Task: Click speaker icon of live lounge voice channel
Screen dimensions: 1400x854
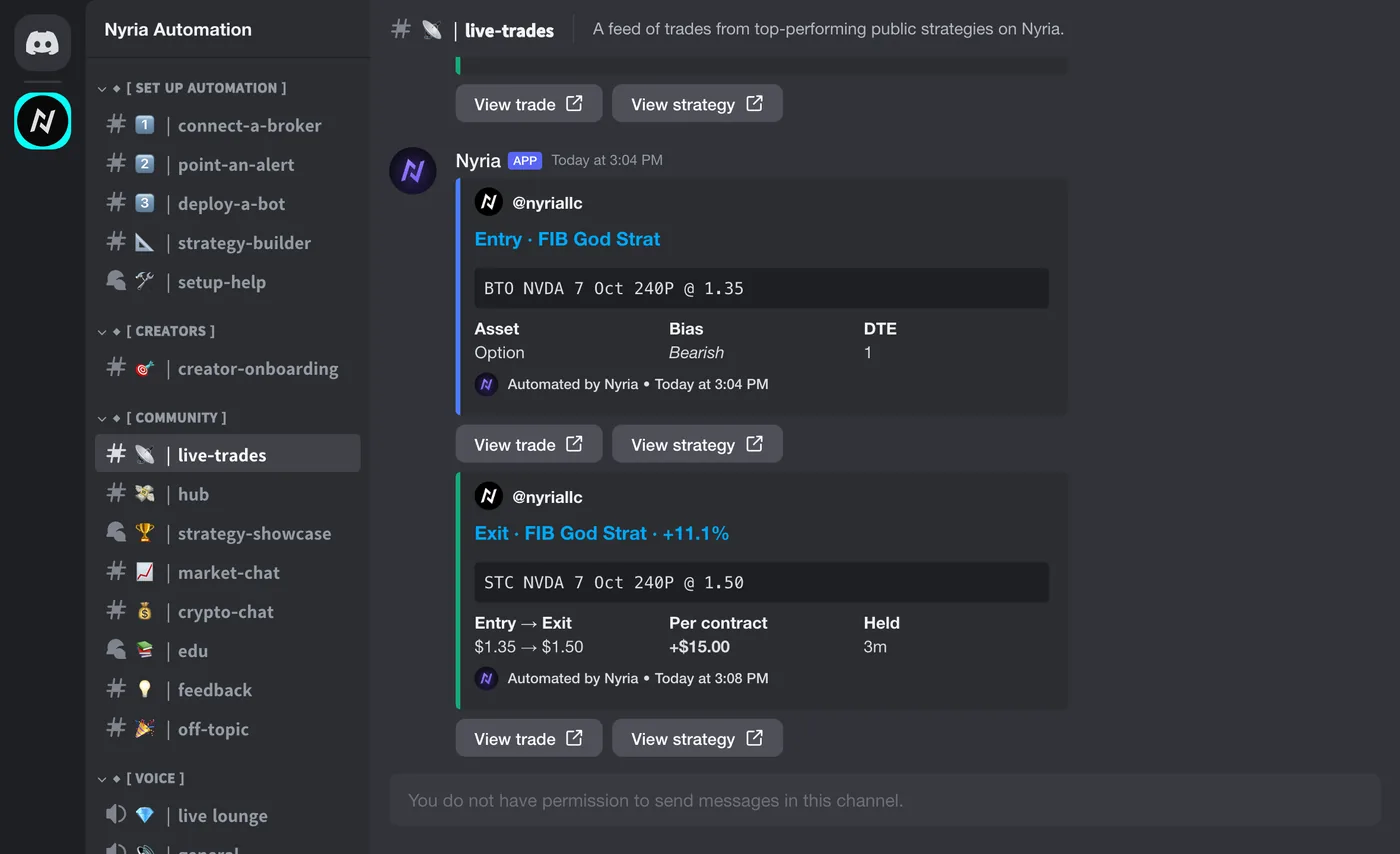Action: click(116, 815)
